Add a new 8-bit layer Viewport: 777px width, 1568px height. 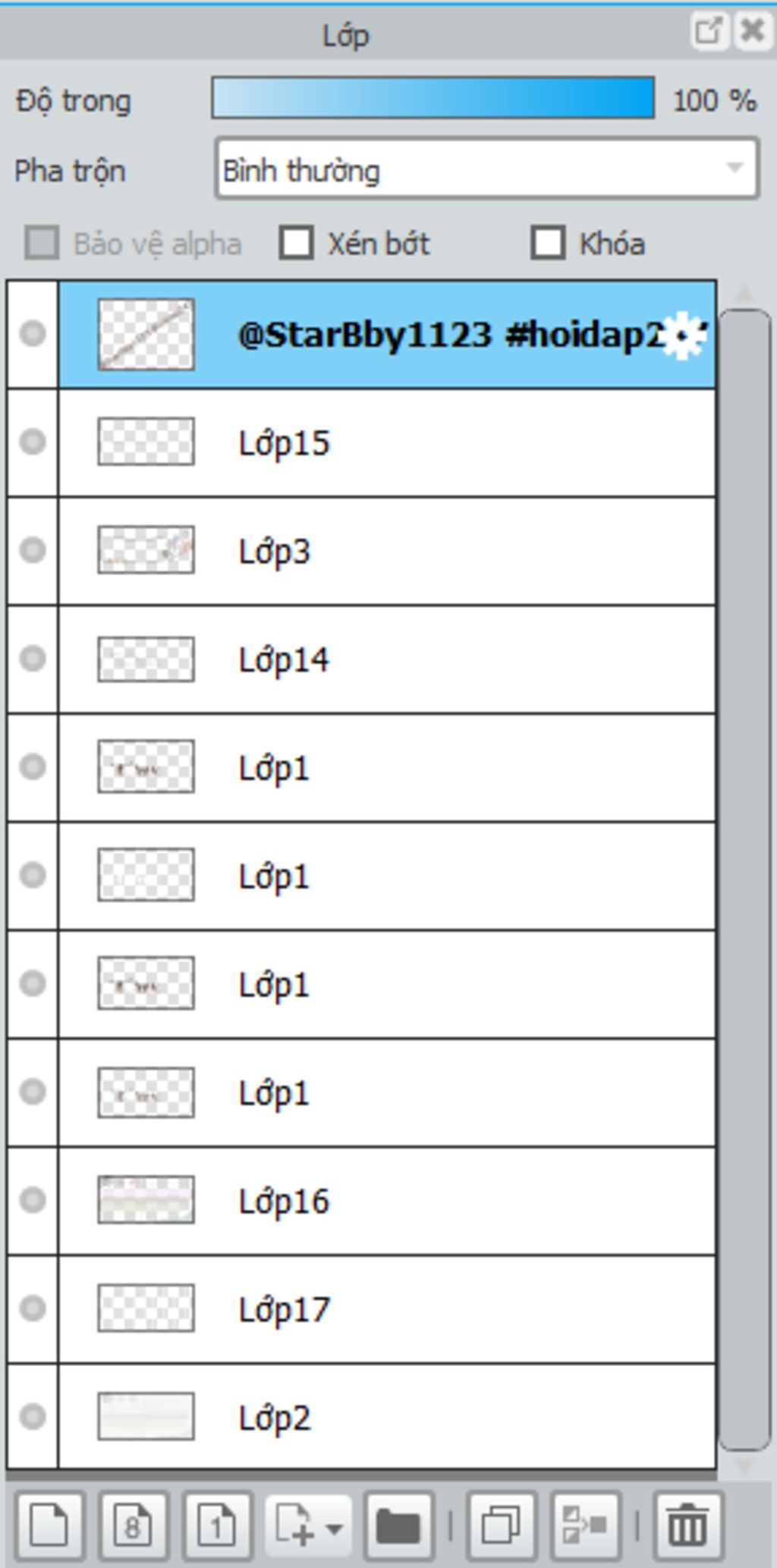(x=134, y=1525)
